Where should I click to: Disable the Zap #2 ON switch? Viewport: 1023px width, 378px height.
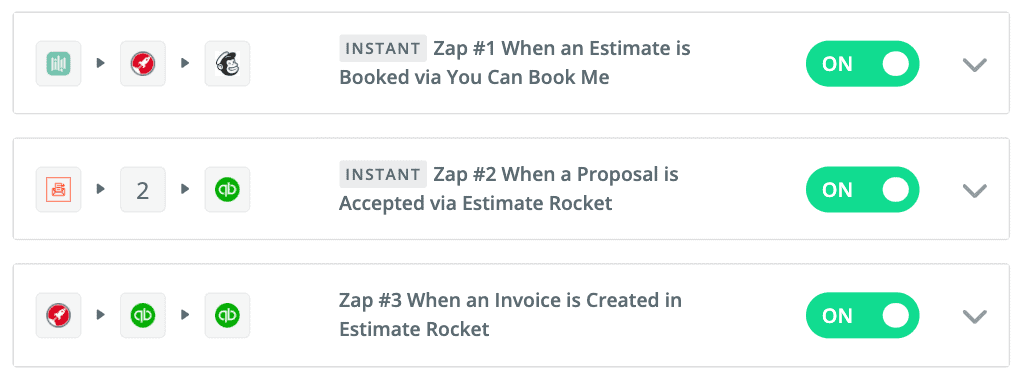click(863, 189)
